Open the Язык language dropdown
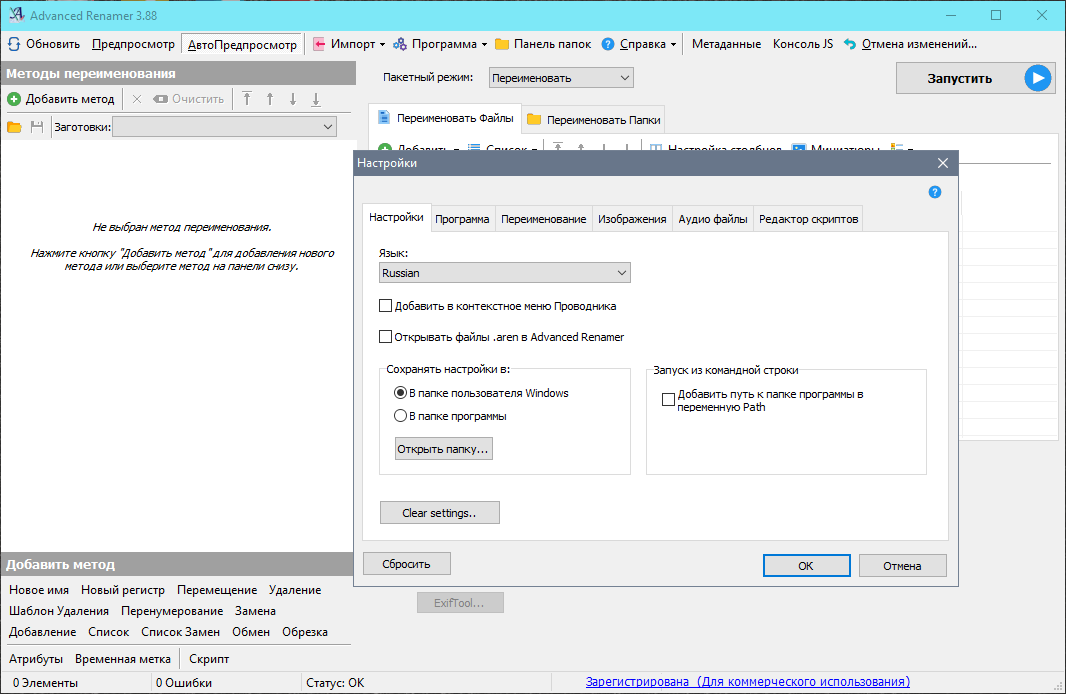Viewport: 1066px width, 694px height. click(x=504, y=273)
